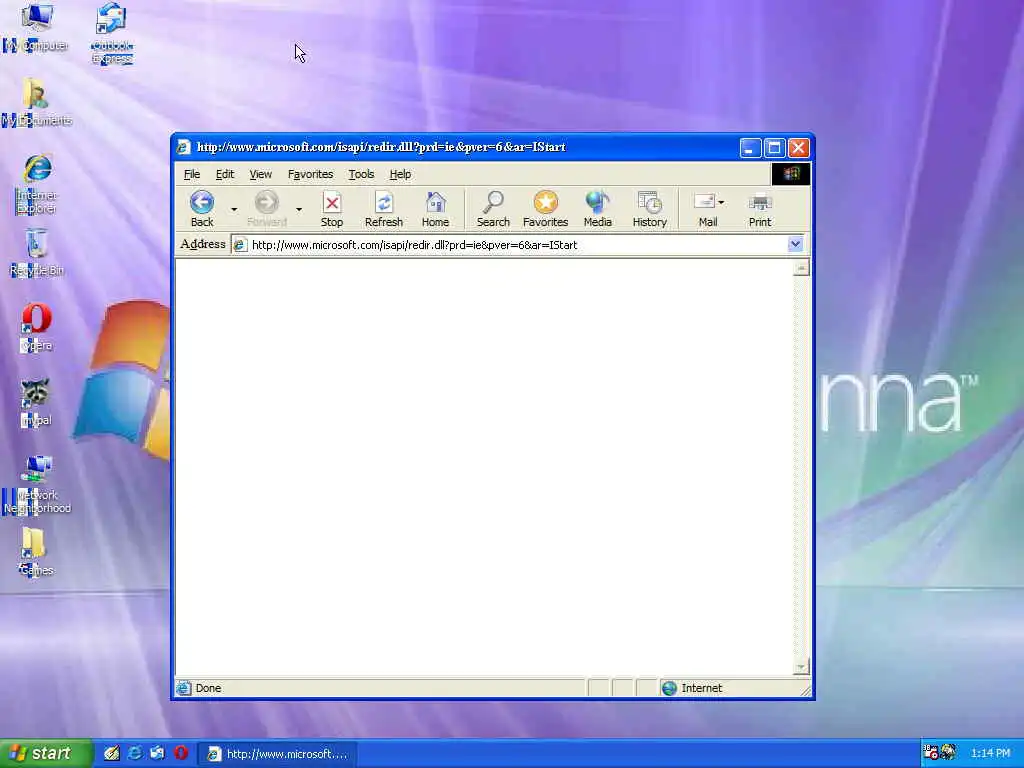Viewport: 1024px width, 768px height.
Task: Click the page icon in Address bar
Action: (x=240, y=245)
